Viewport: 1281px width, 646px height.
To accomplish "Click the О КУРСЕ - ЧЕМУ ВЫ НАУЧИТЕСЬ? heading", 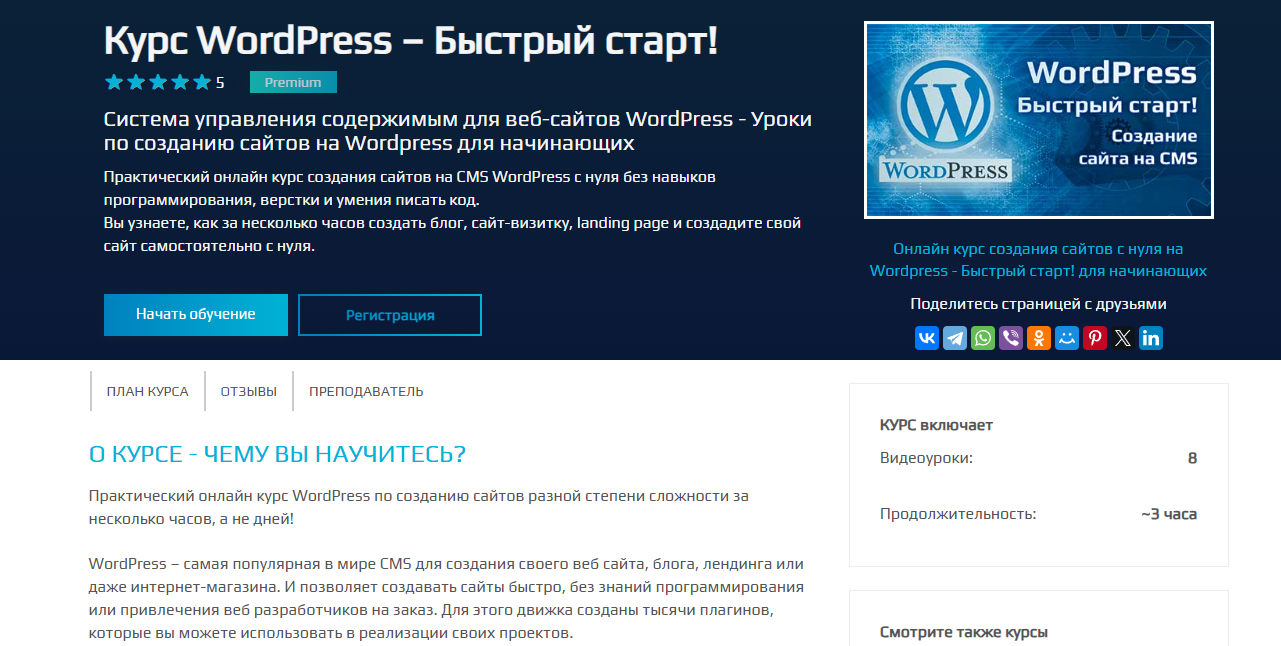I will coord(278,454).
